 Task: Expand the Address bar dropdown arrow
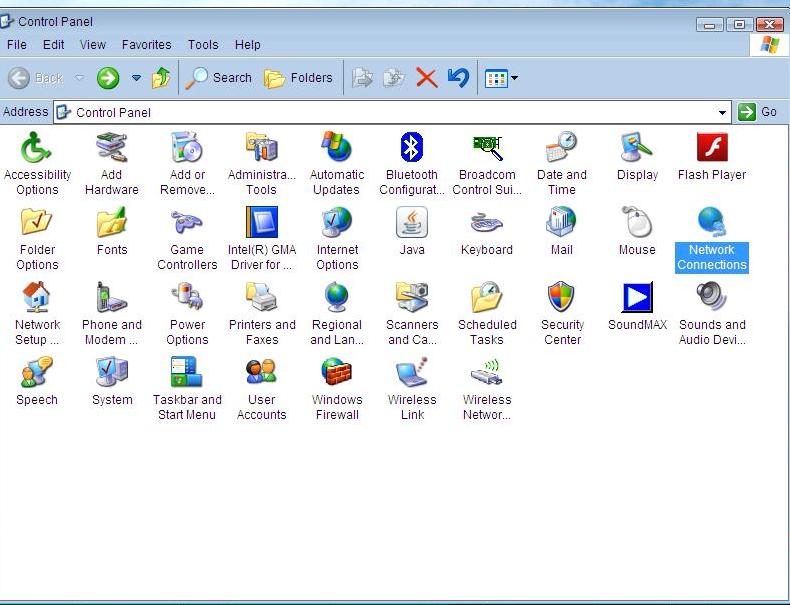(722, 112)
